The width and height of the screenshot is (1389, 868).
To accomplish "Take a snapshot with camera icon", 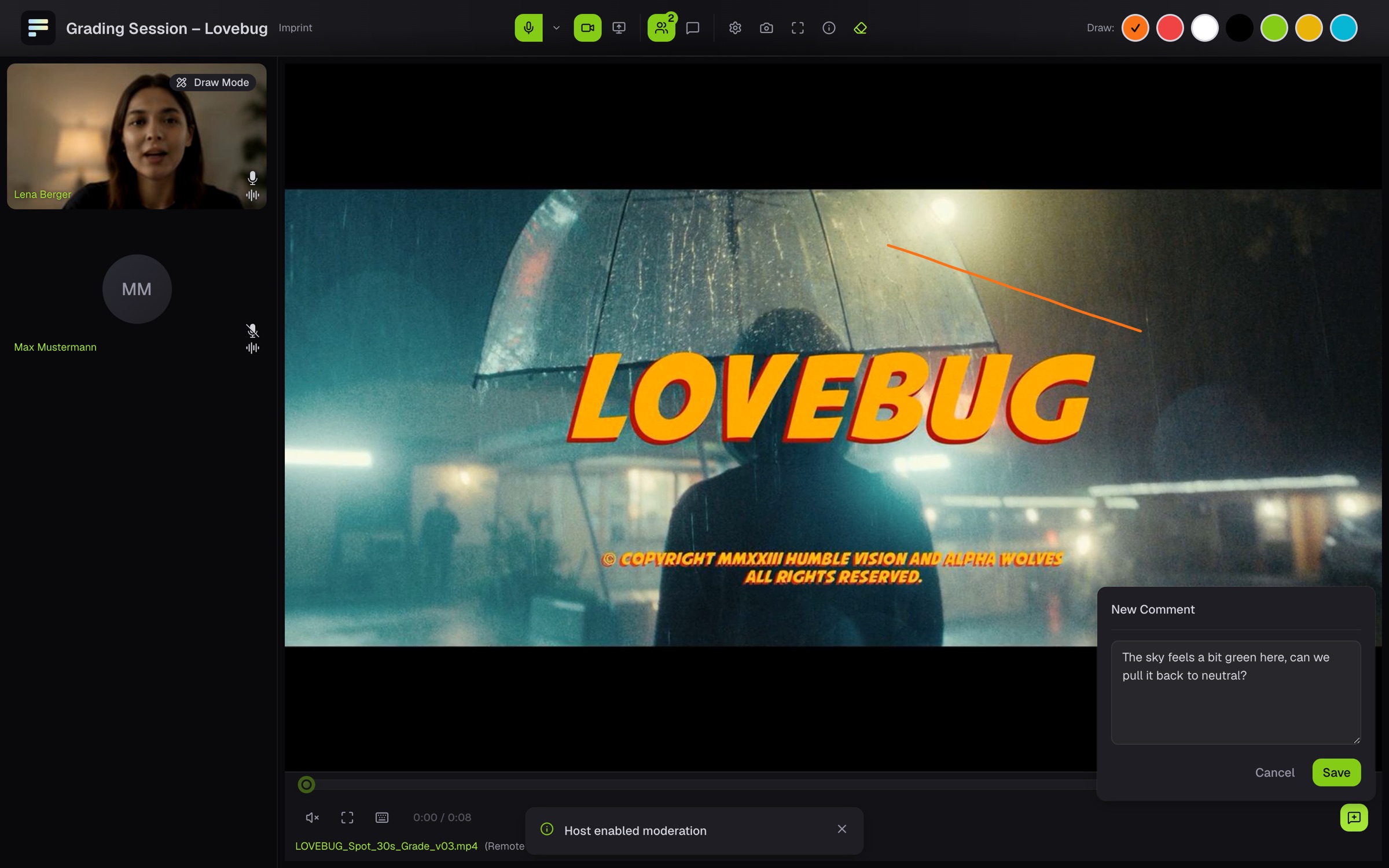I will (x=766, y=28).
